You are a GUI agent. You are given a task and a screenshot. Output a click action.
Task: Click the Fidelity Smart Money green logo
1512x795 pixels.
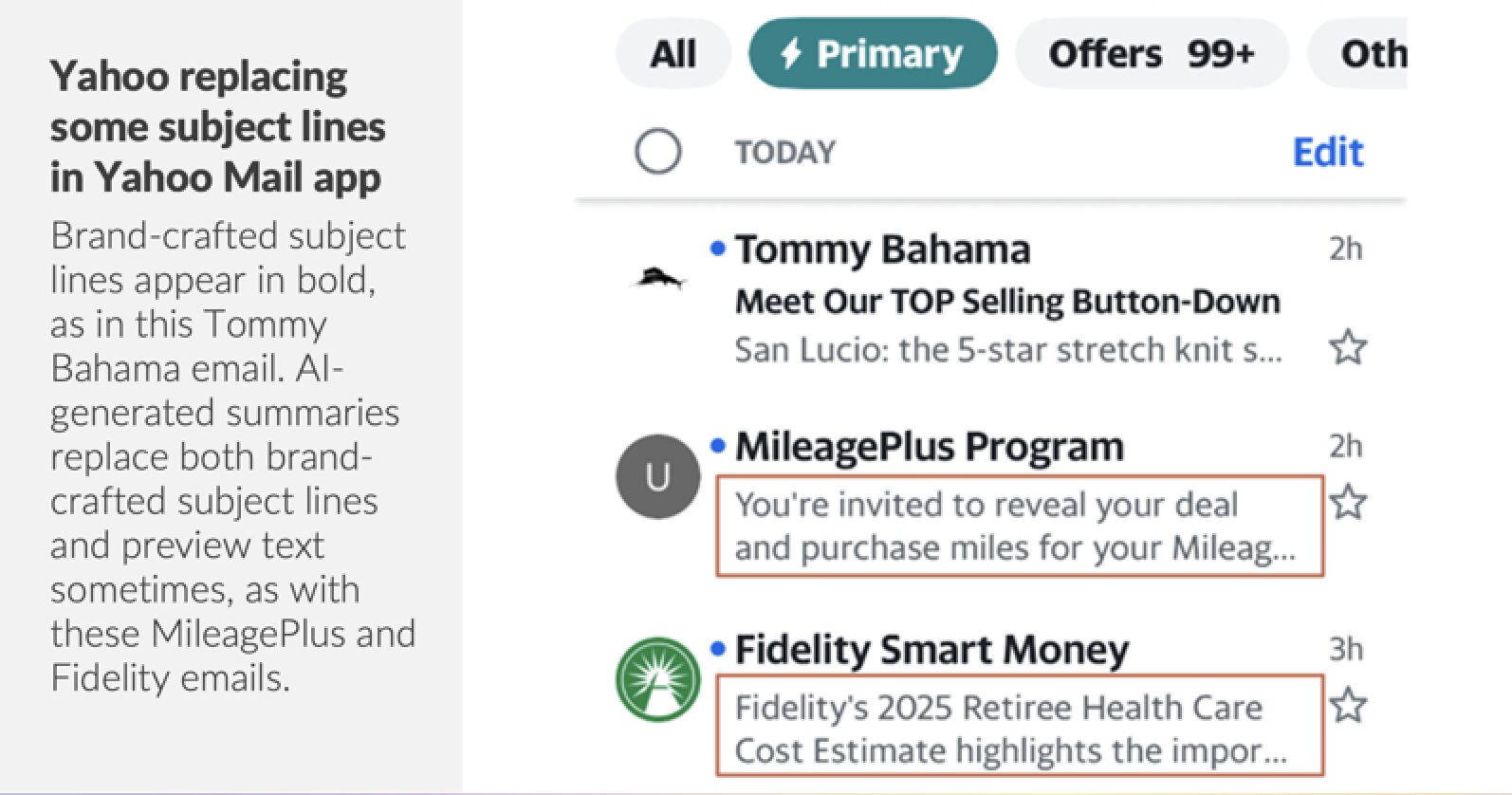658,679
